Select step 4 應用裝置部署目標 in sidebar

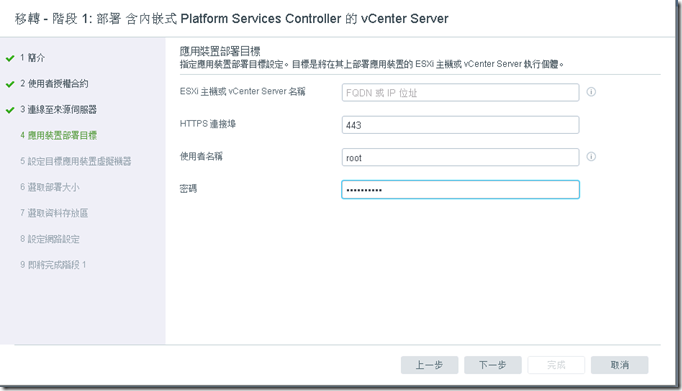point(58,135)
